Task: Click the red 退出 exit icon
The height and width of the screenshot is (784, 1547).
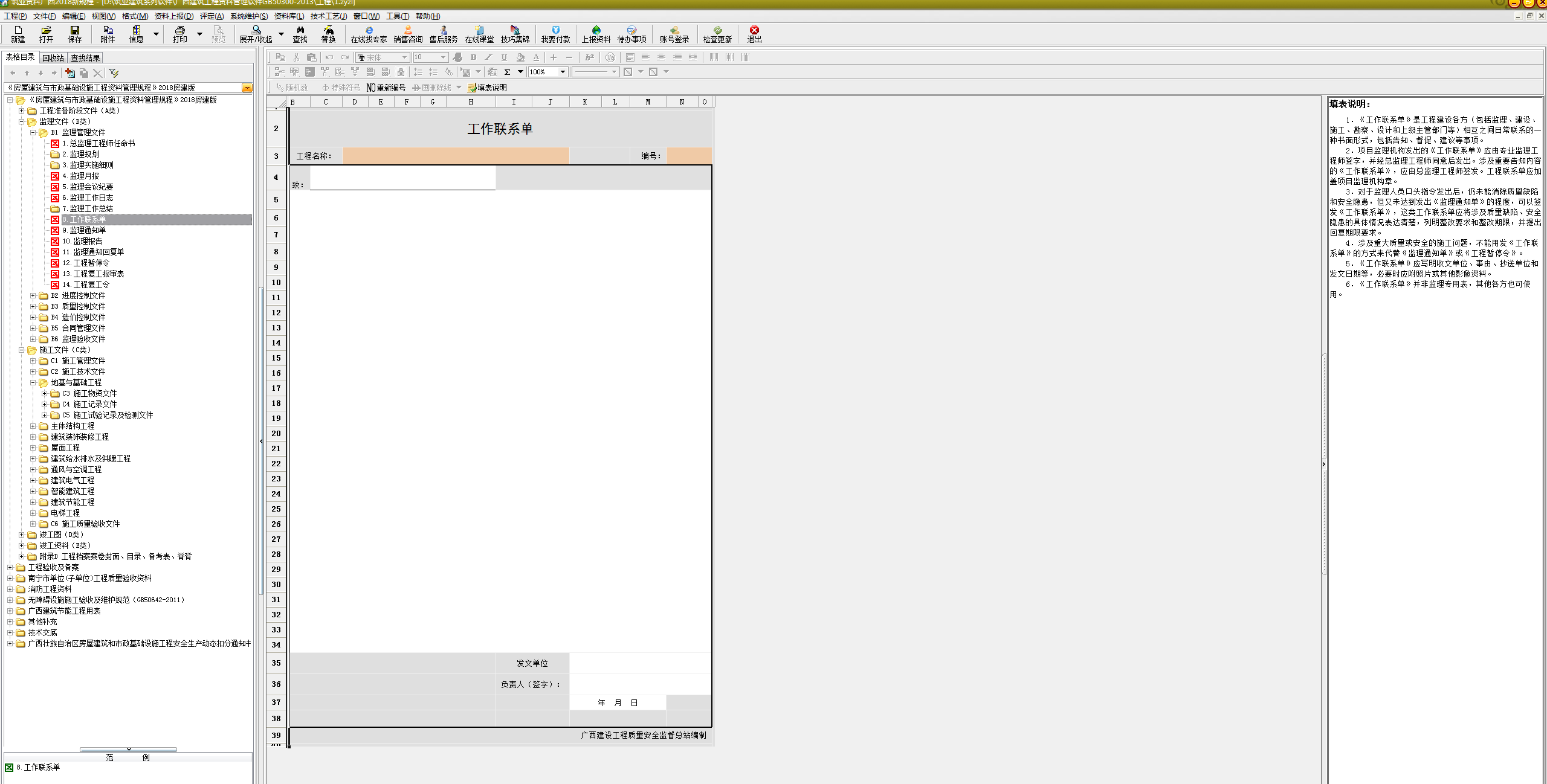Action: (x=754, y=34)
